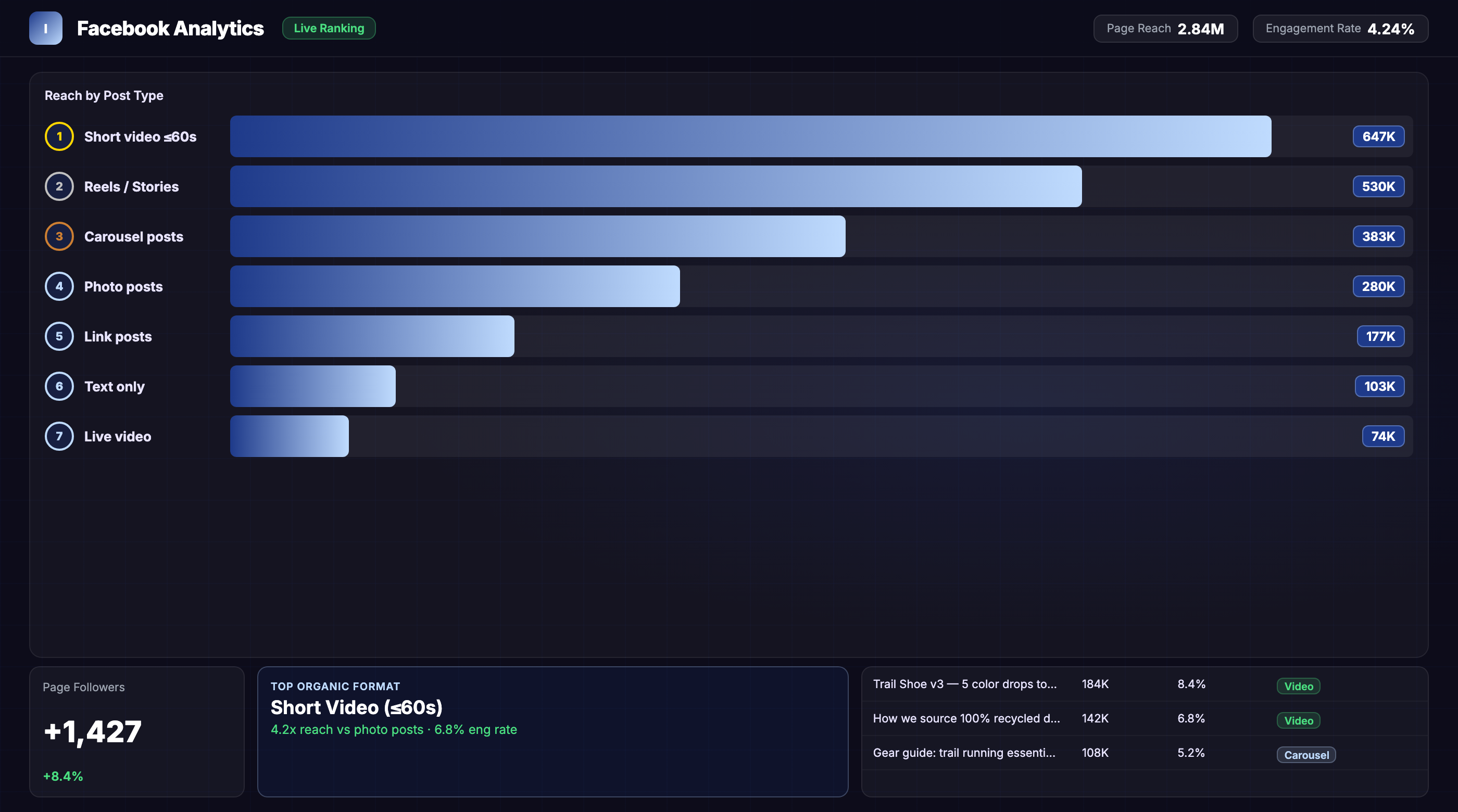Click the 647K value badge
The image size is (1458, 812).
click(1378, 136)
